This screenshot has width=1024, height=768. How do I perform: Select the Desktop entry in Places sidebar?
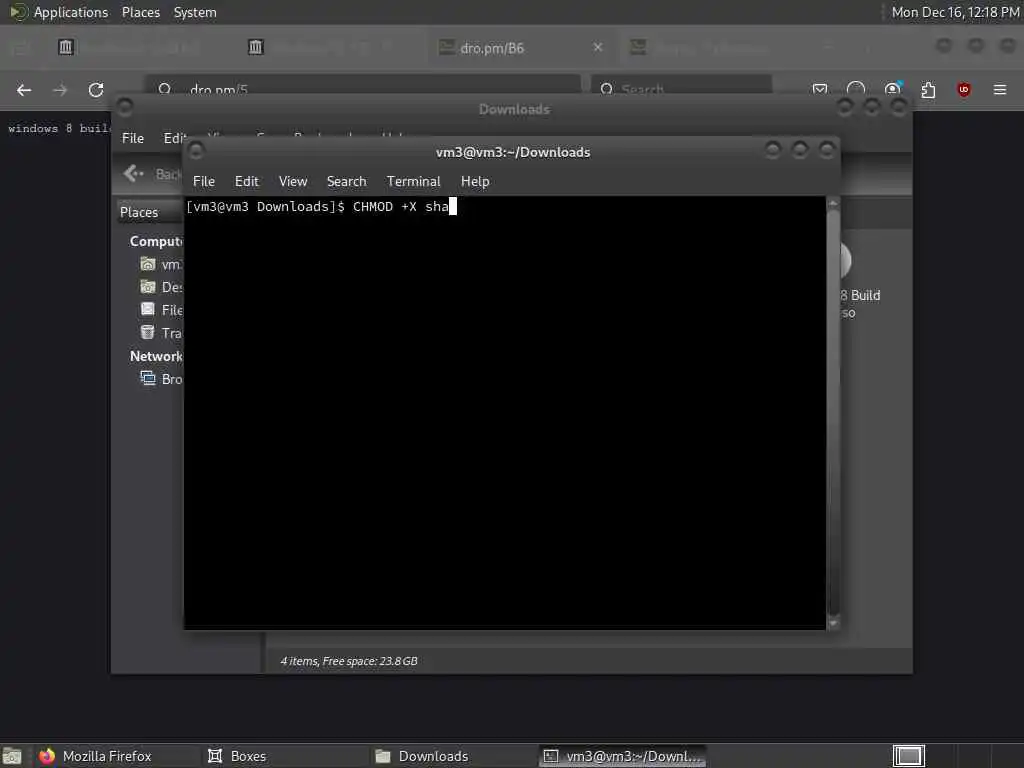(x=161, y=287)
